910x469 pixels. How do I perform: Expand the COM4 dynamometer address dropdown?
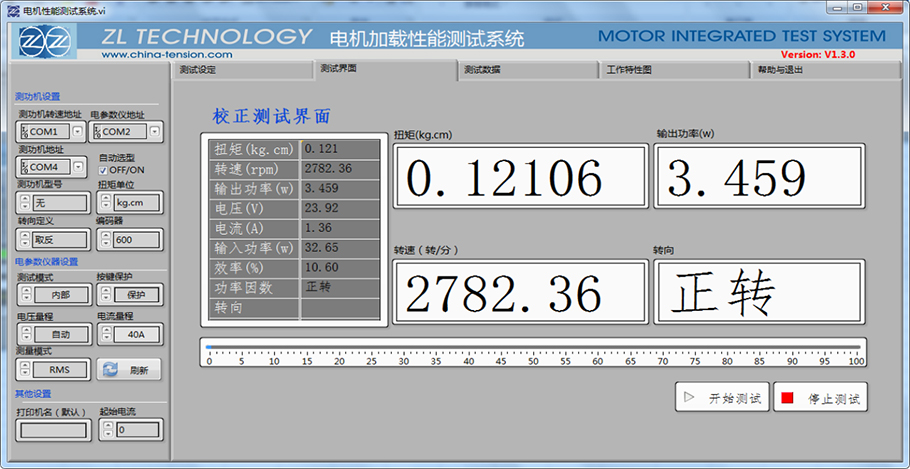click(x=79, y=167)
